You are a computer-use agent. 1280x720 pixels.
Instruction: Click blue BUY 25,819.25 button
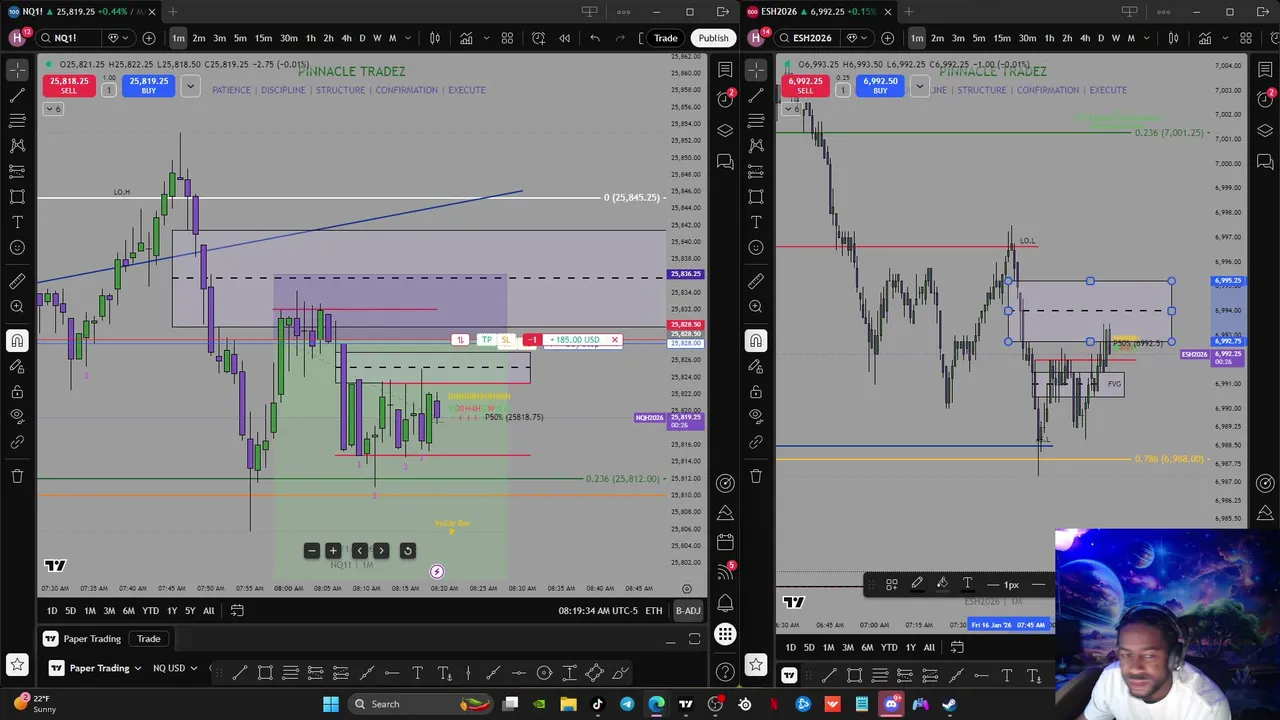click(x=148, y=86)
